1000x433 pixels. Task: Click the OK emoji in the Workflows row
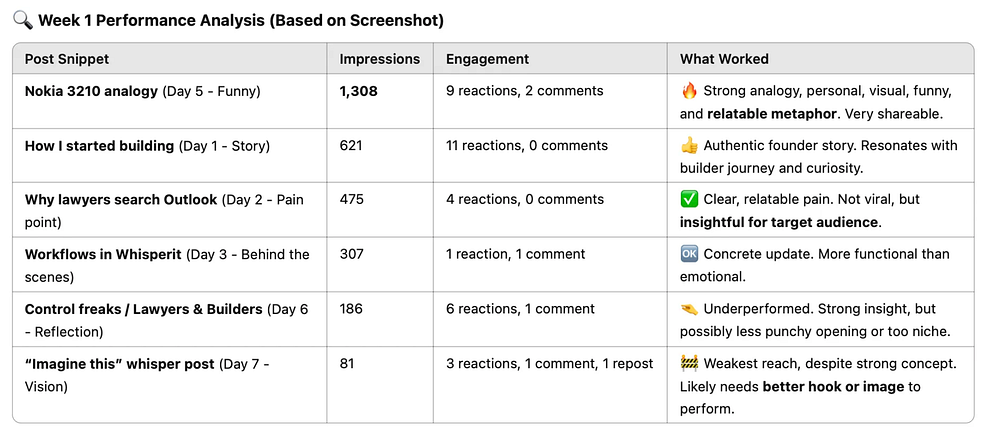(688, 254)
